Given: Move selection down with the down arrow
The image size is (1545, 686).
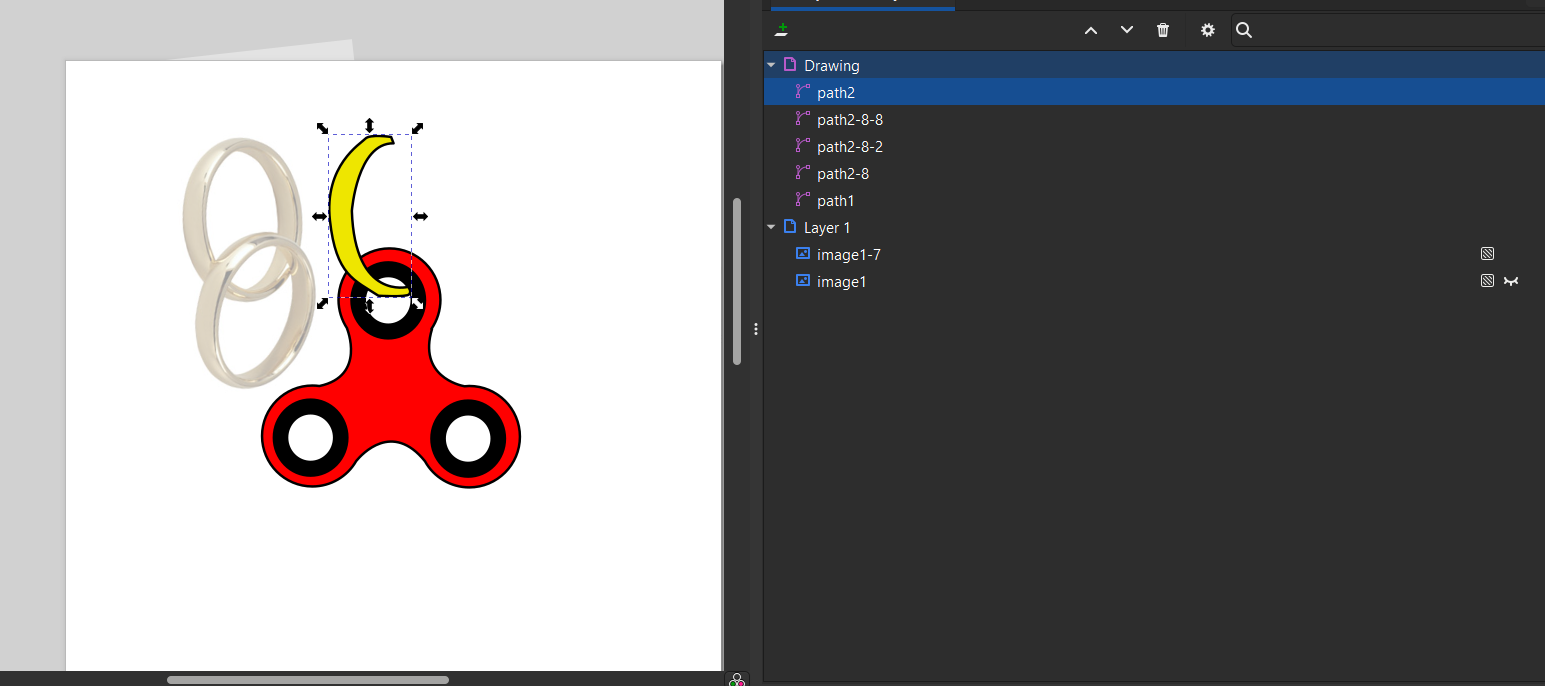Looking at the screenshot, I should click(1127, 30).
